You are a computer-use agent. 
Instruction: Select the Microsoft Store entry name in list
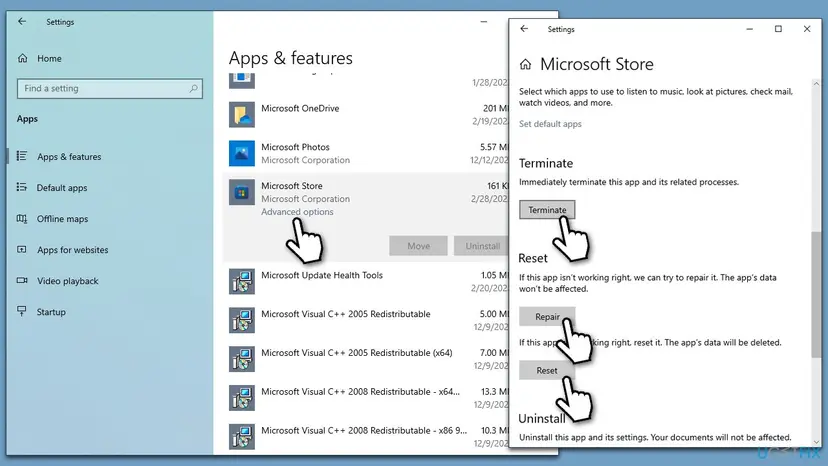click(291, 186)
